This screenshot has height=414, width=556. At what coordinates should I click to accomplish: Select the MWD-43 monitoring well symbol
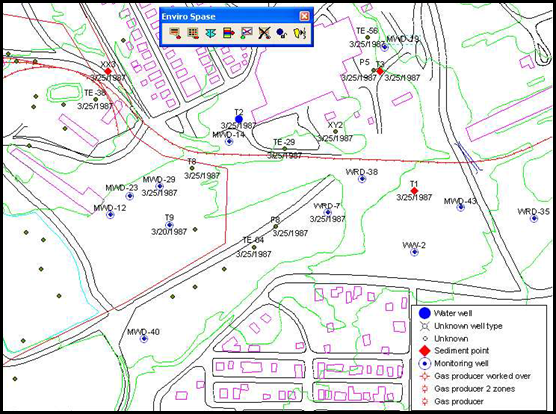[x=461, y=207]
